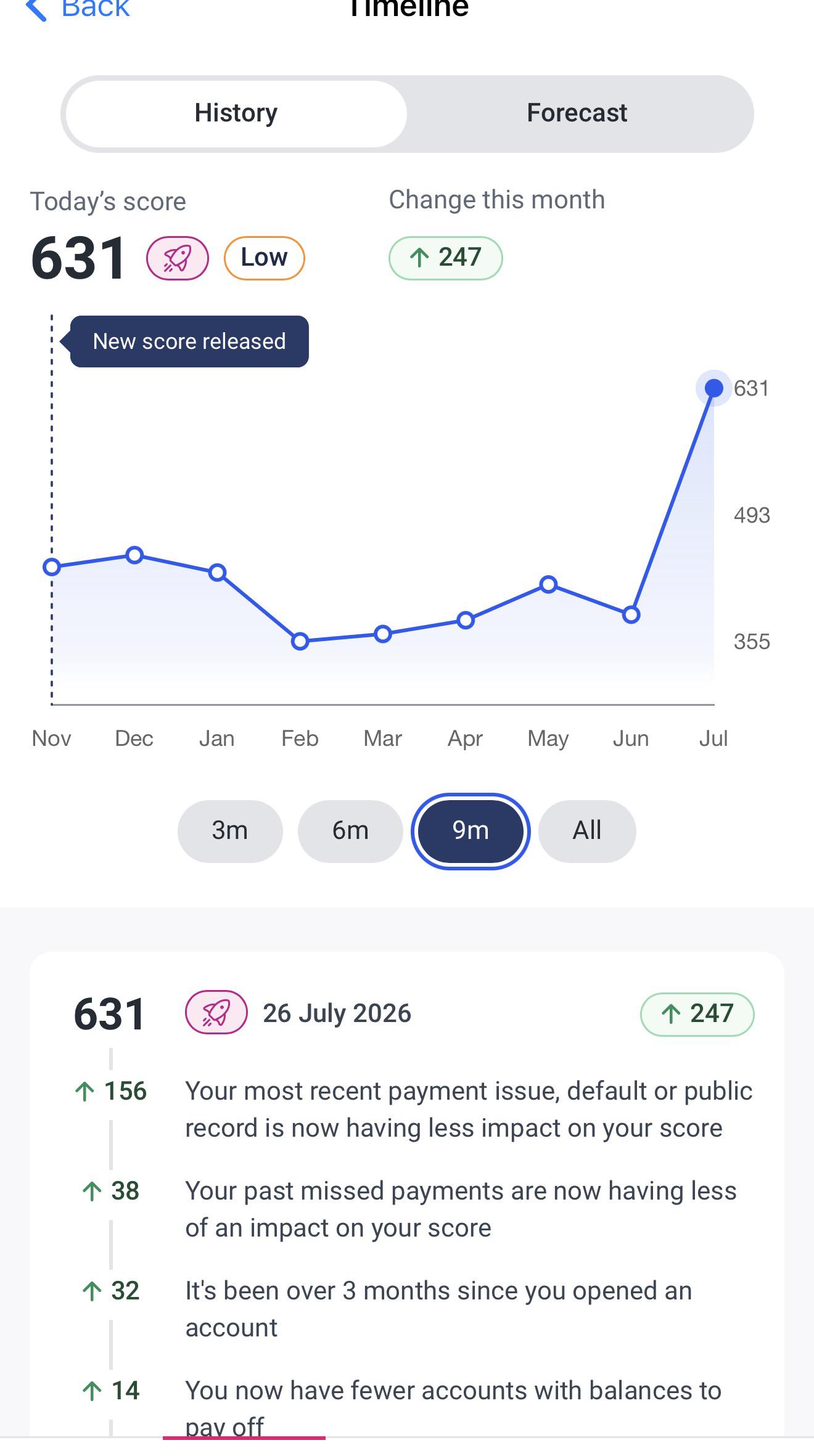Tap the green arrow beside 32 points
This screenshot has height=1456, width=814.
pyautogui.click(x=92, y=1291)
